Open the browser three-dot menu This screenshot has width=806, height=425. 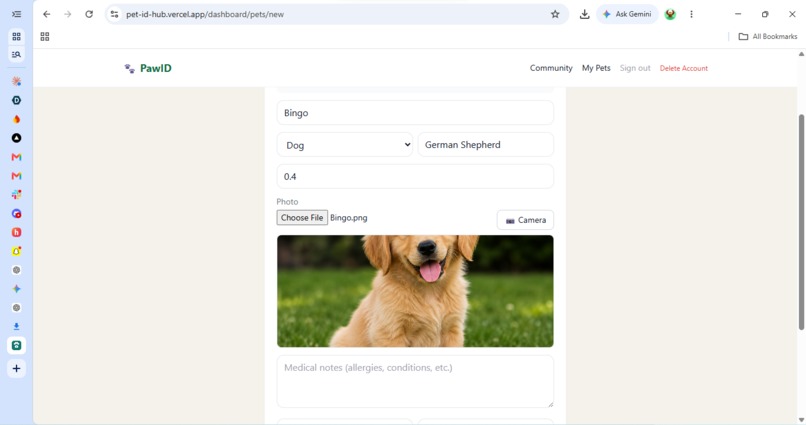click(x=691, y=14)
